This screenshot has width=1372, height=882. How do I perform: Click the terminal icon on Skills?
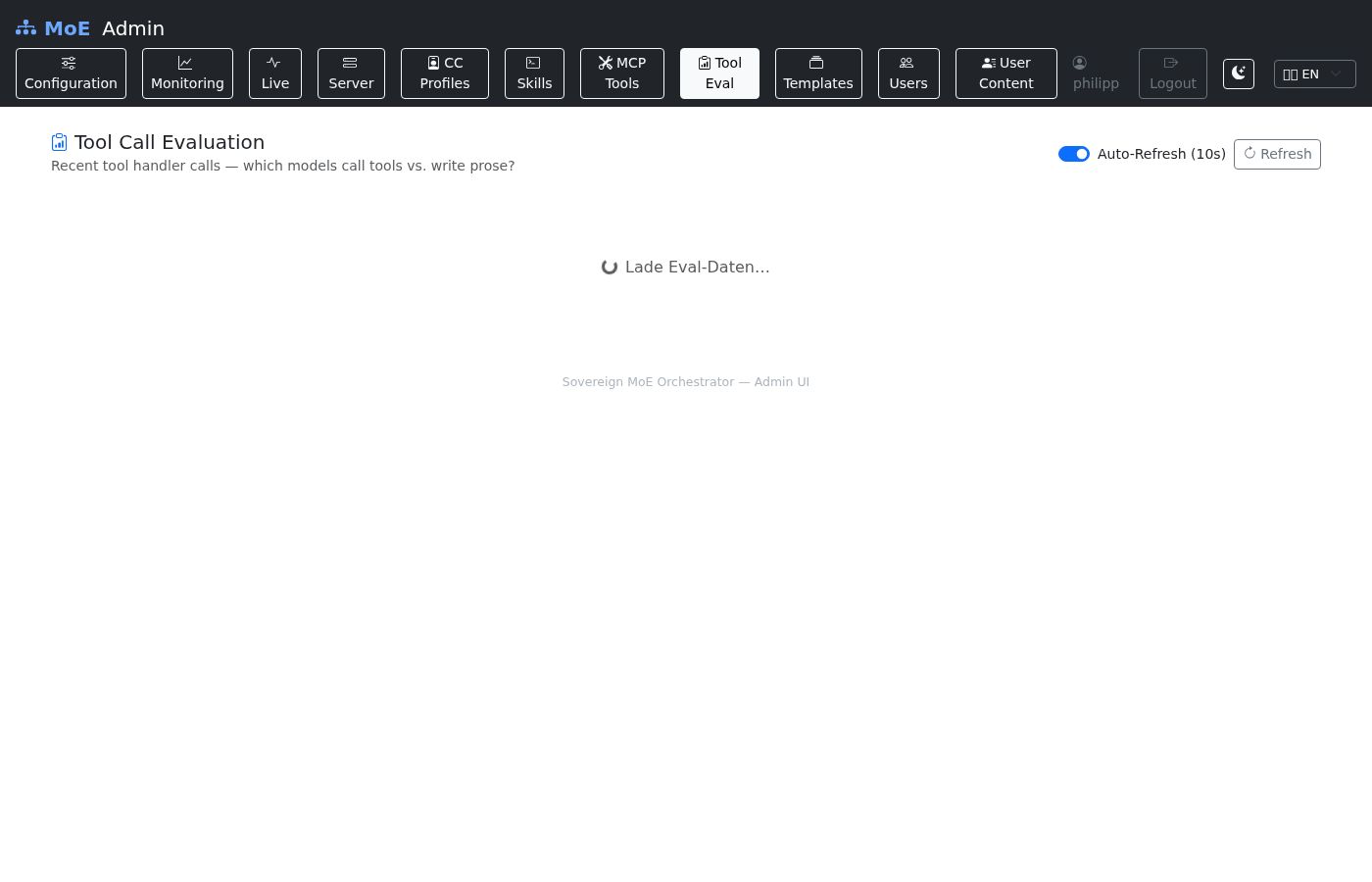click(534, 63)
